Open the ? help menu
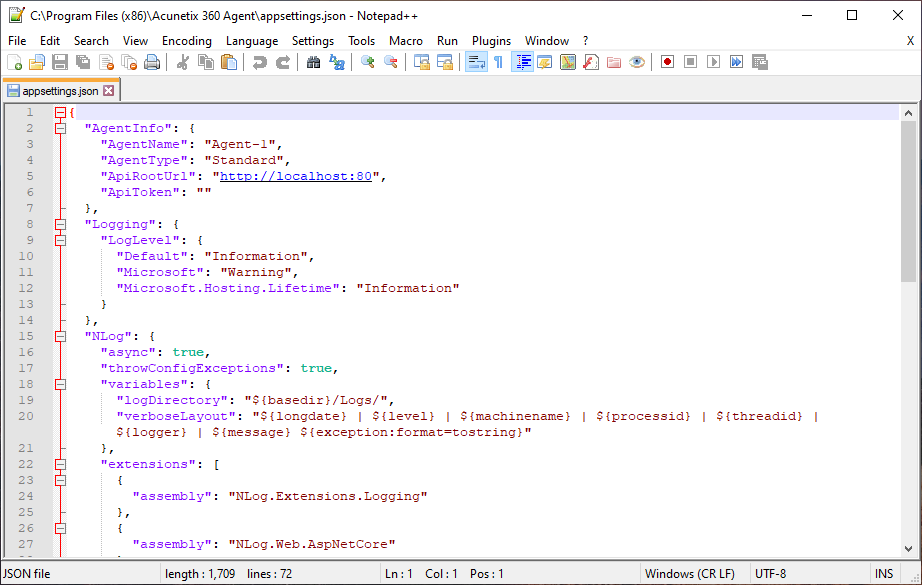This screenshot has height=585, width=922. [x=585, y=41]
